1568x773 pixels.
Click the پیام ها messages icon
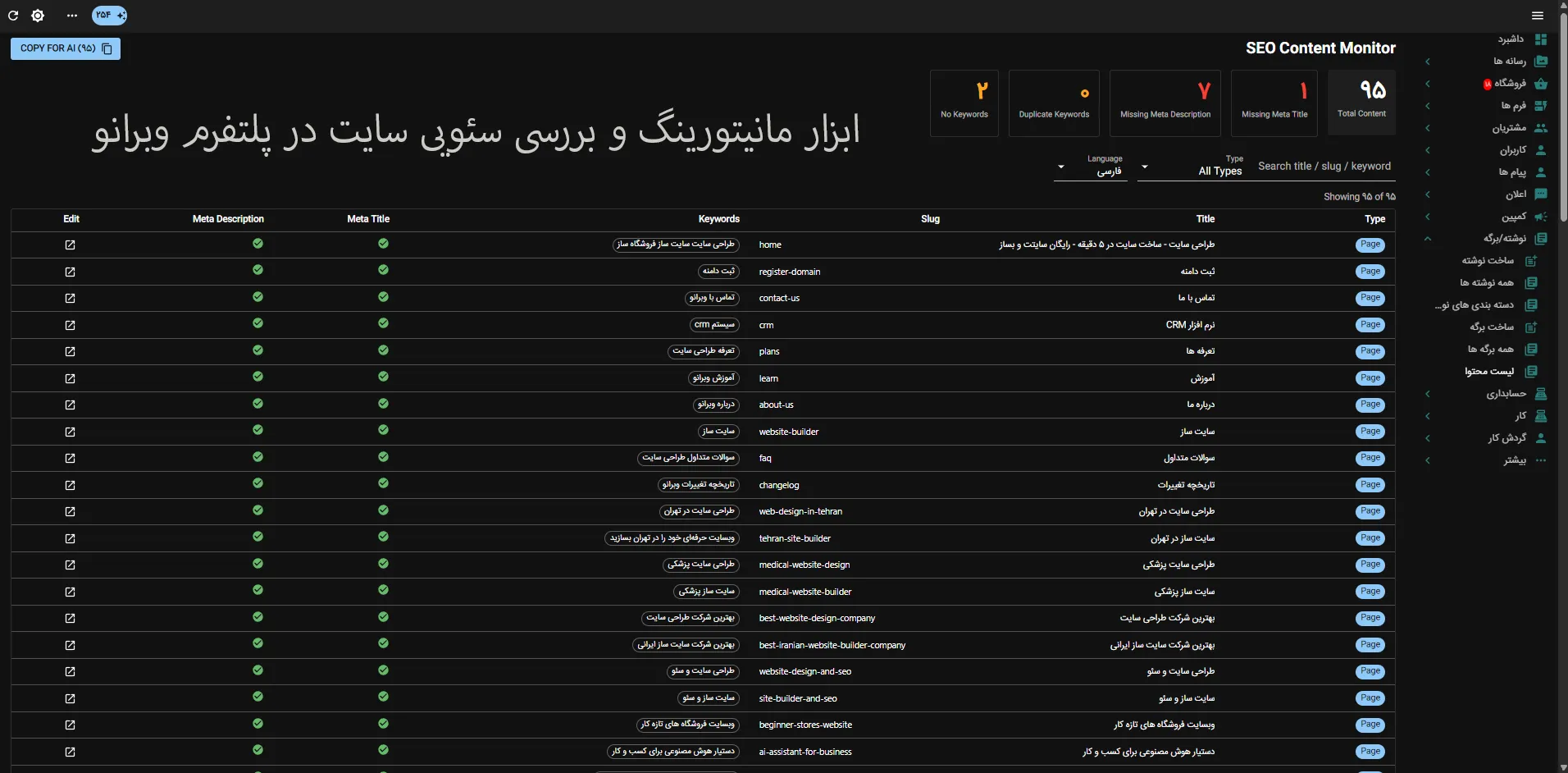1541,172
